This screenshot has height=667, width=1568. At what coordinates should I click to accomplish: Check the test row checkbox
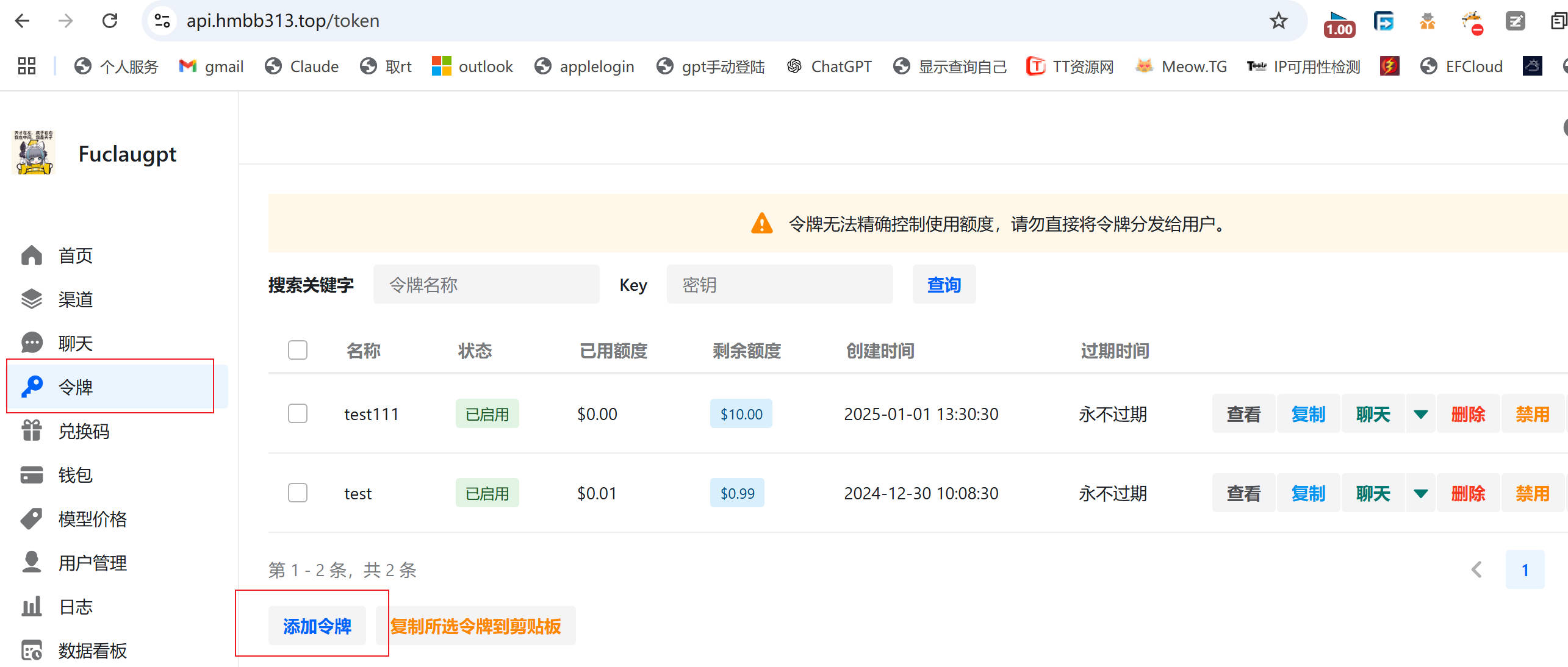298,493
